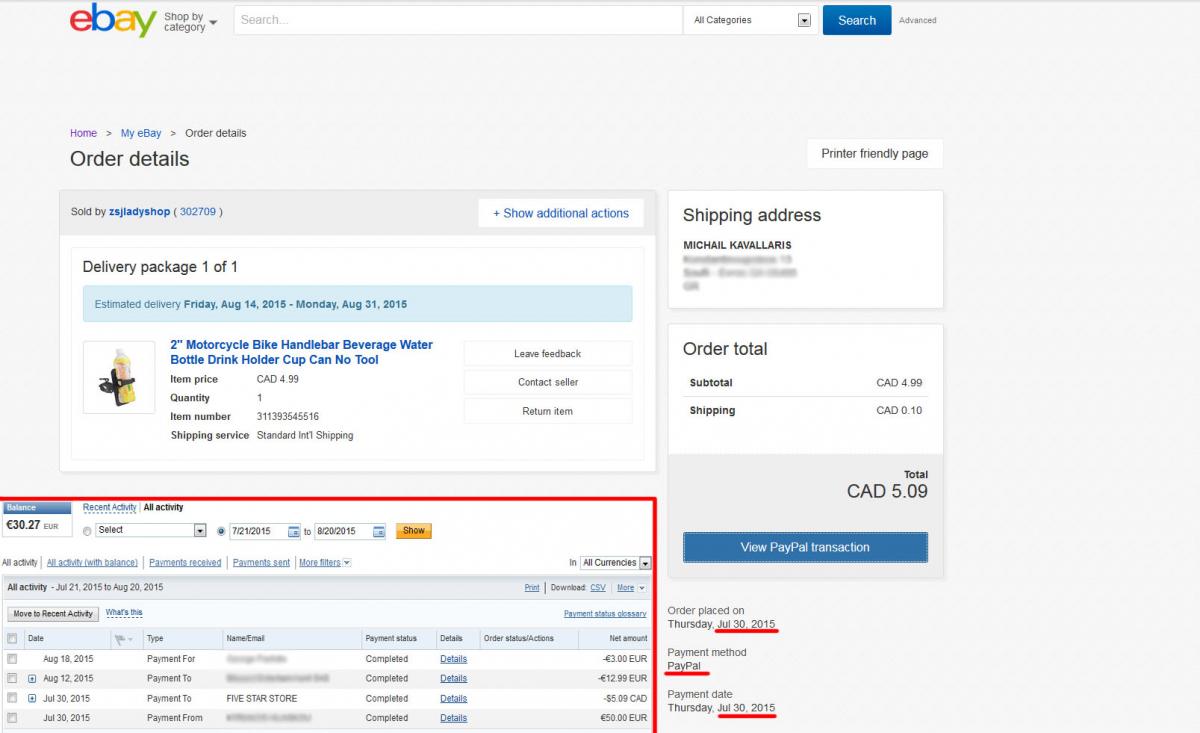
Task: Expand the Aug 12, 2015 transaction row
Action: (32, 678)
